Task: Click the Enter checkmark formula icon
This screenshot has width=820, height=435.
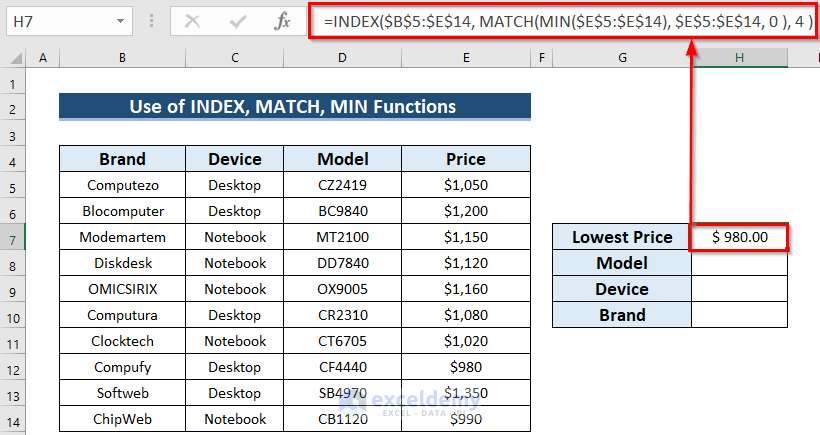Action: tap(238, 20)
